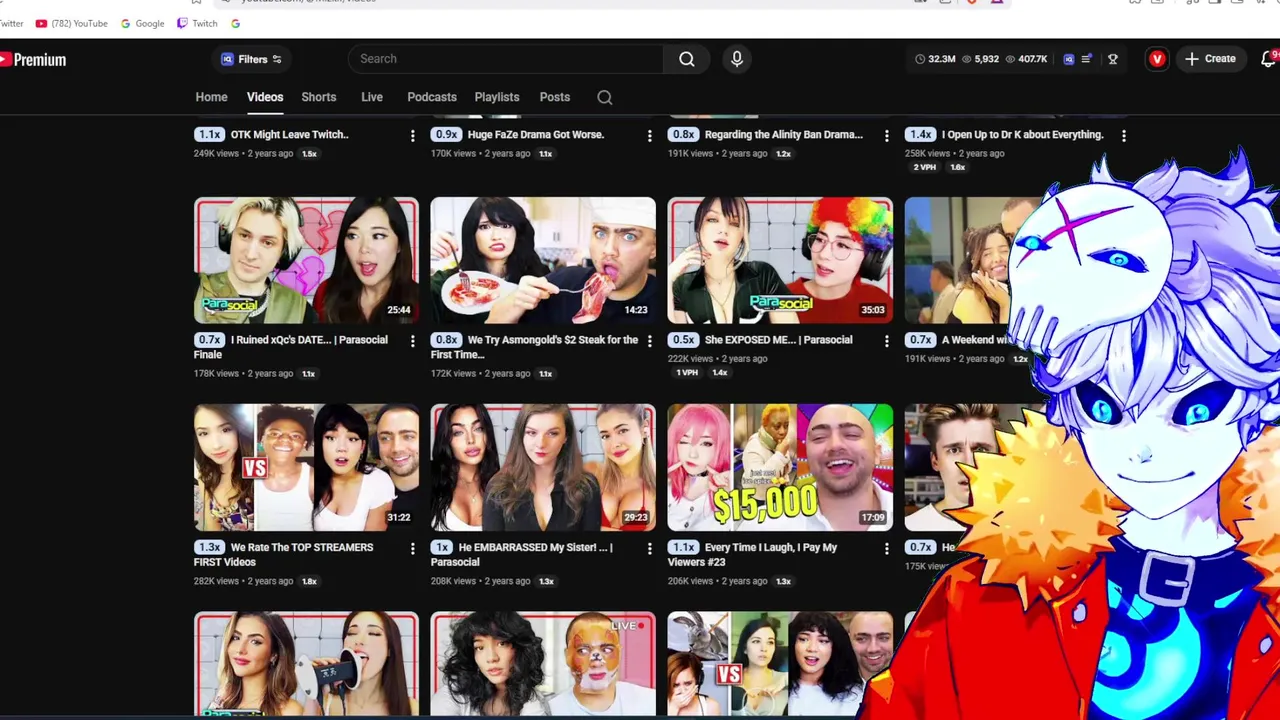Click into the YouTube Search field

point(505,59)
